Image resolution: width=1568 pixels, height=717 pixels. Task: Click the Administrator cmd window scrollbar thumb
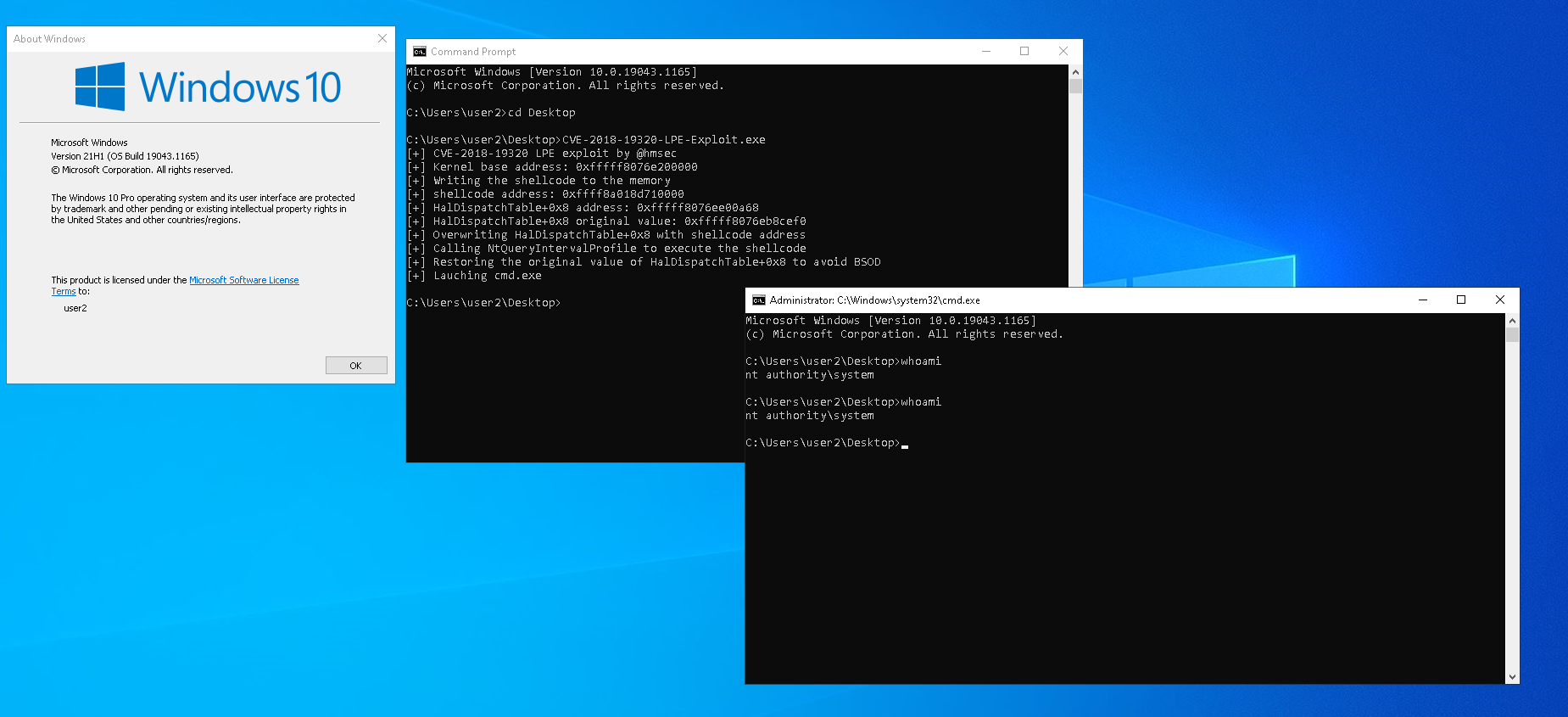pyautogui.click(x=1512, y=334)
